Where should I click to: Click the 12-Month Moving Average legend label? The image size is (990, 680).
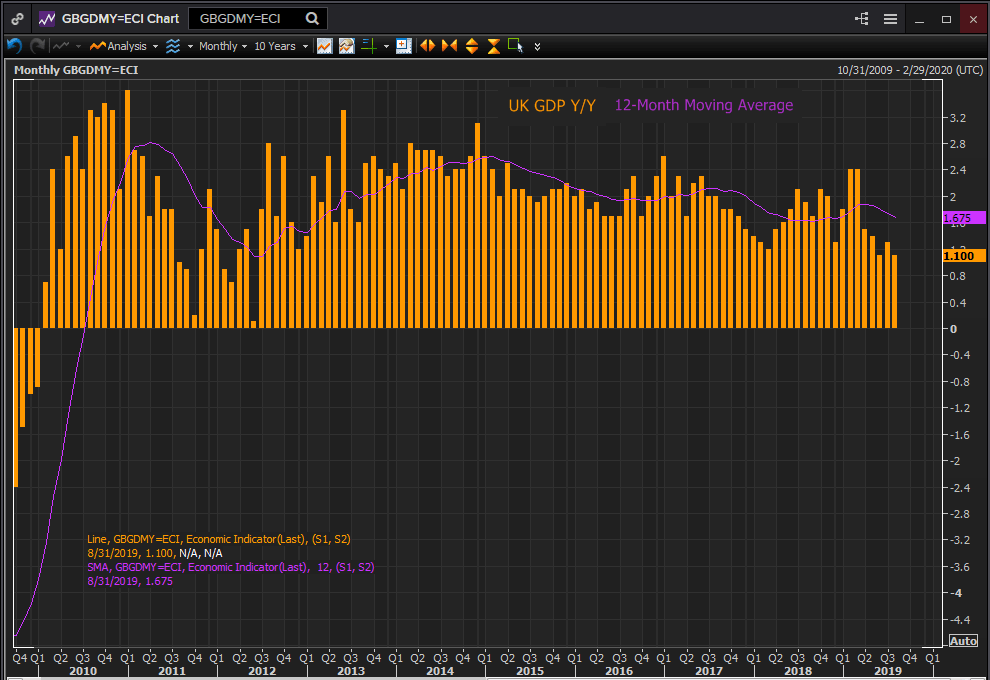[703, 105]
